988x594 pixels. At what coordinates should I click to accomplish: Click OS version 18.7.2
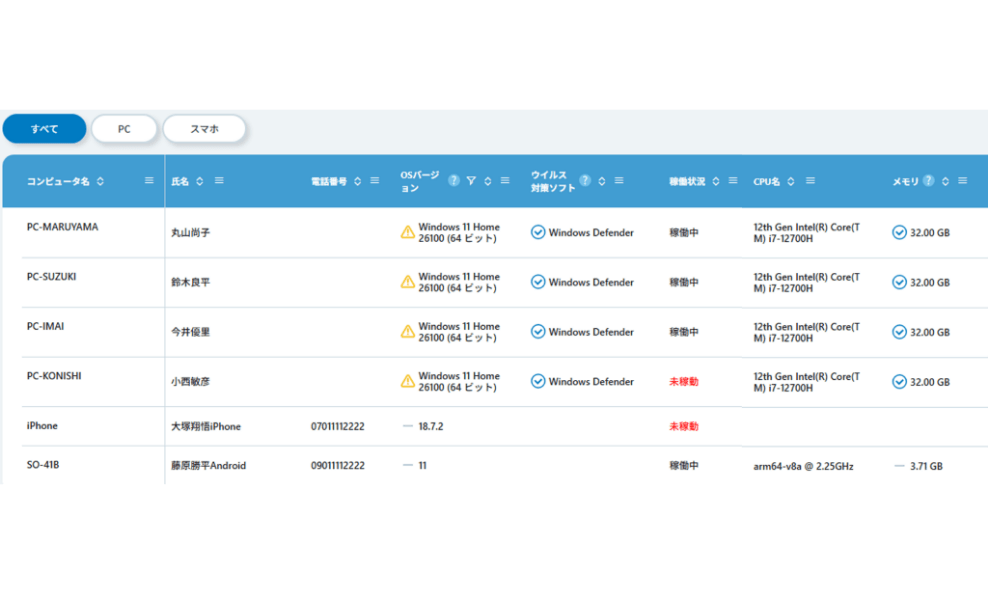[x=431, y=426]
